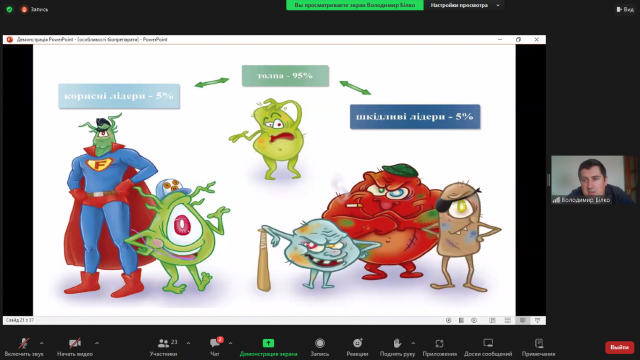Image resolution: width=640 pixels, height=360 pixels.
Task: Expand chat options arrow beside Чат
Action: [230, 343]
